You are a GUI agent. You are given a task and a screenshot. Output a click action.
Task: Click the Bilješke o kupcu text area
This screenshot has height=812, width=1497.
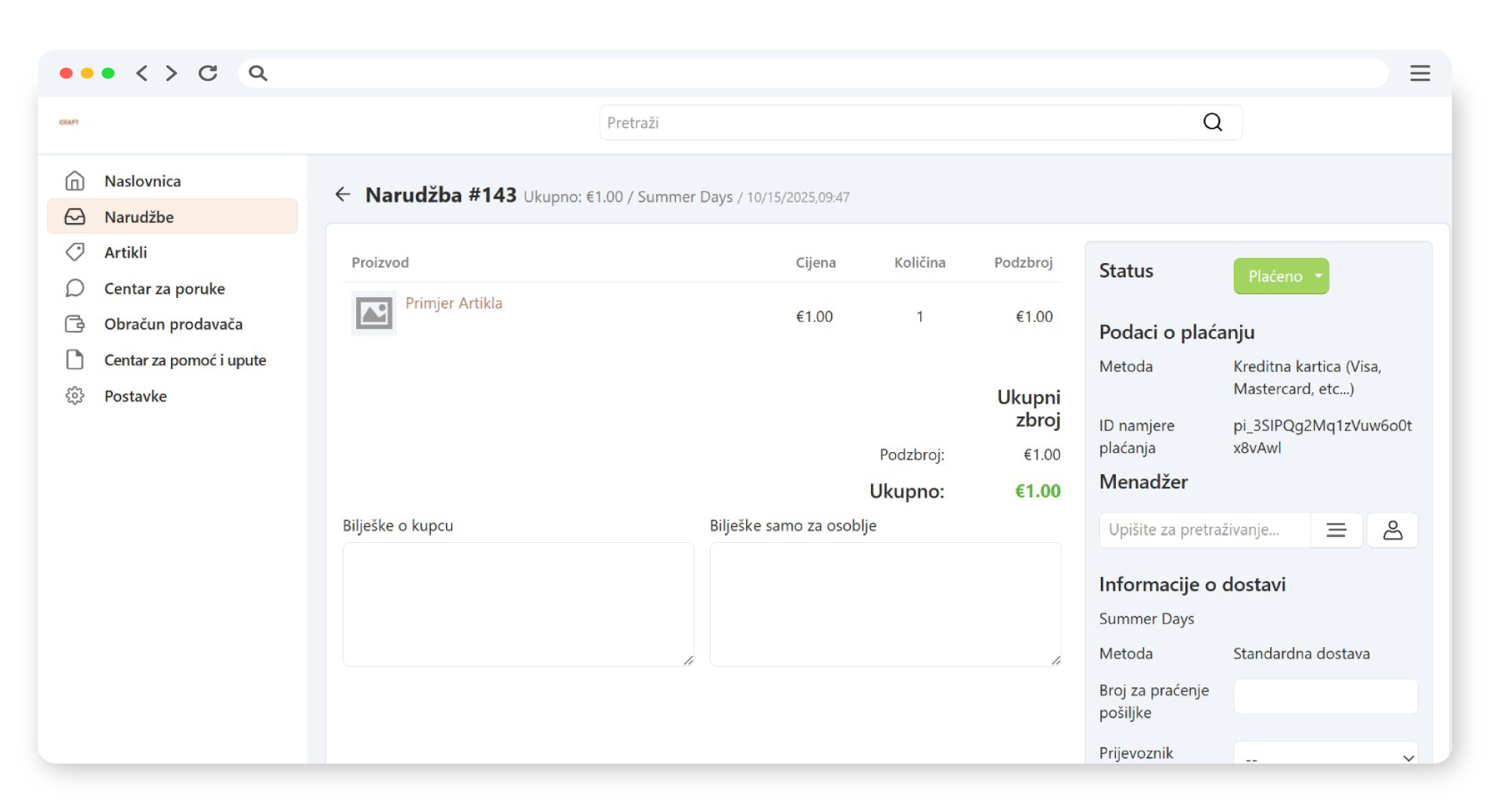tap(518, 603)
